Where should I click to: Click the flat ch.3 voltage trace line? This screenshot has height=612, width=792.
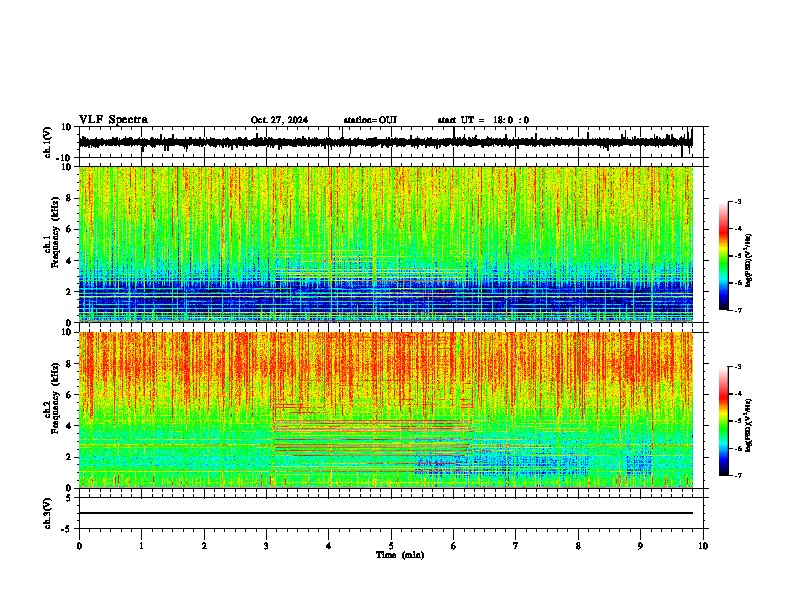coord(385,513)
